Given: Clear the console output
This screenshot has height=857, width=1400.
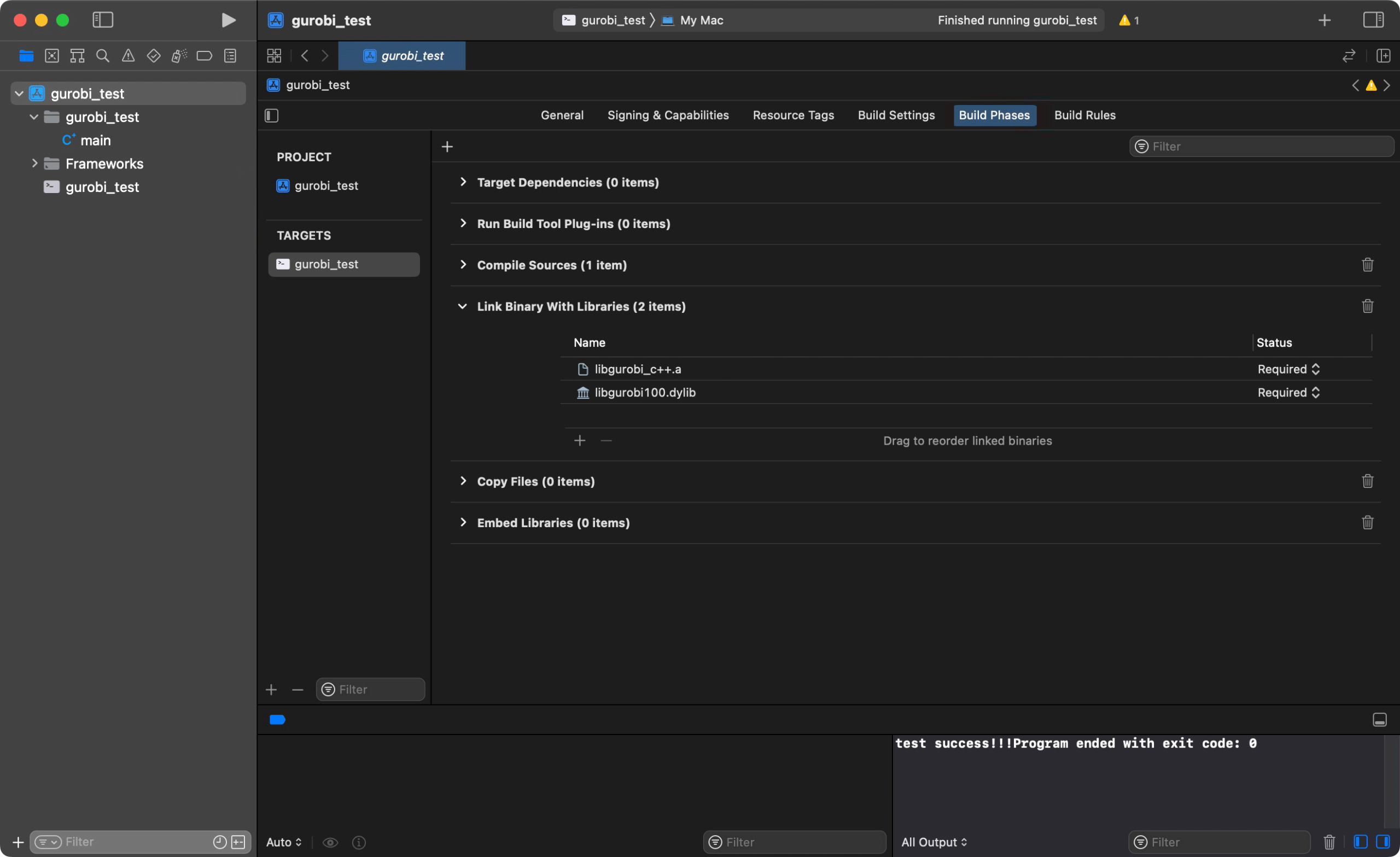Looking at the screenshot, I should pos(1329,842).
